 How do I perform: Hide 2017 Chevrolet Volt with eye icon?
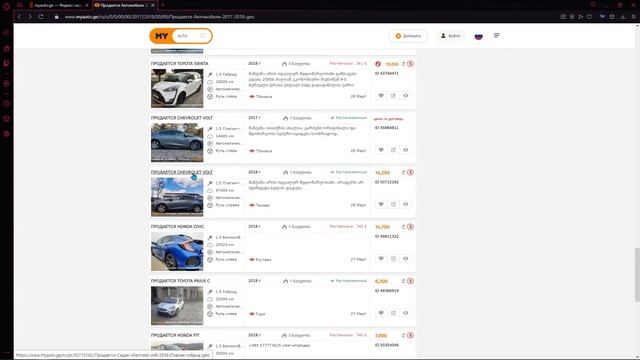pos(406,150)
